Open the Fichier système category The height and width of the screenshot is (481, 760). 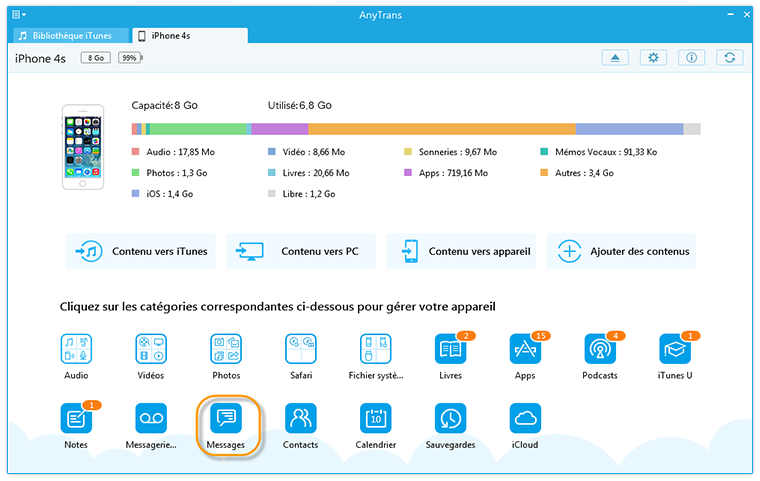click(376, 349)
